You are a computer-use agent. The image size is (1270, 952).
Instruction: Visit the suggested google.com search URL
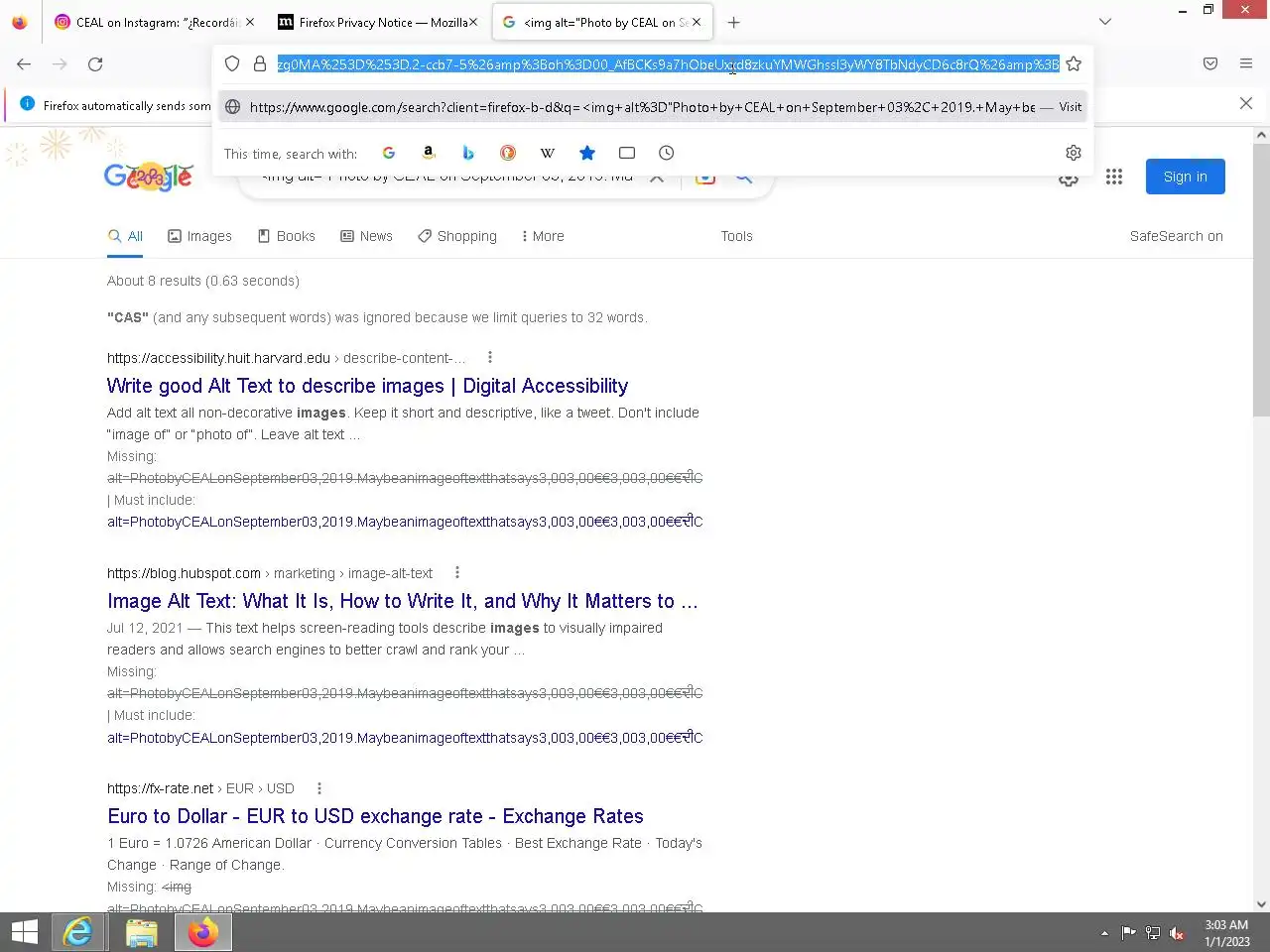(655, 107)
